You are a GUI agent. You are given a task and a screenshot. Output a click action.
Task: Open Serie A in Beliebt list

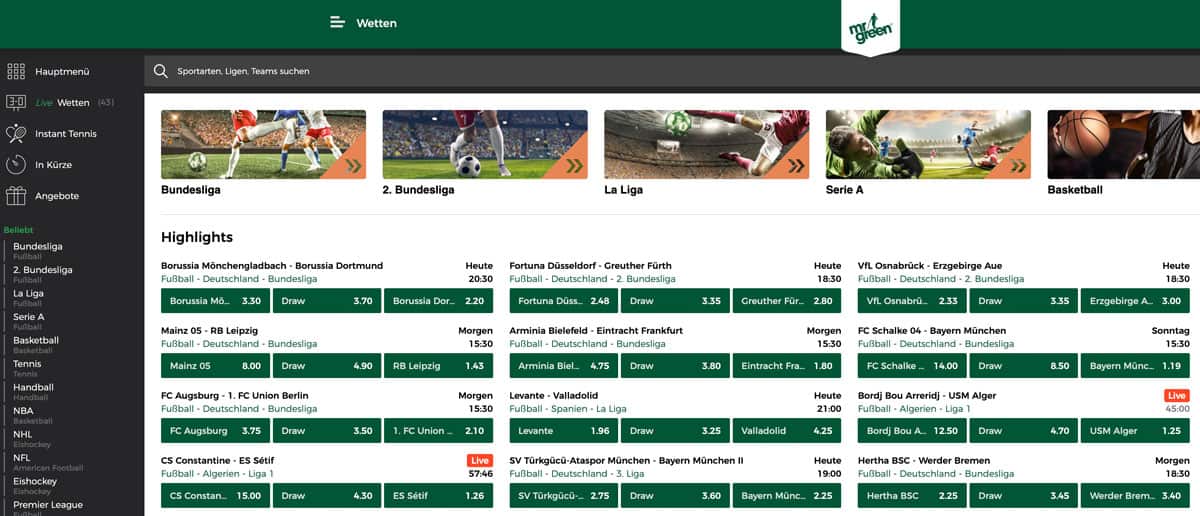point(29,317)
